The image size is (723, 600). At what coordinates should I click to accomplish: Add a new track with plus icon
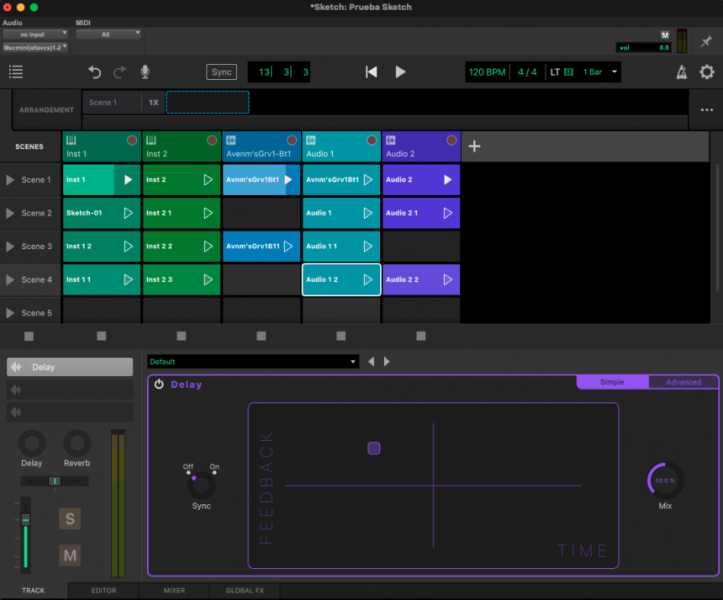pyautogui.click(x=474, y=146)
